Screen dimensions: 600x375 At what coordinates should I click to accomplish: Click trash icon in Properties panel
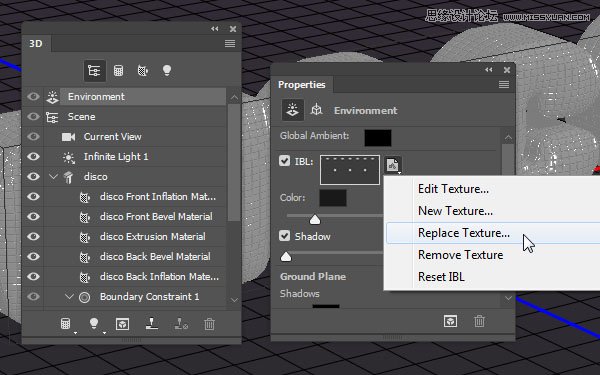479,321
